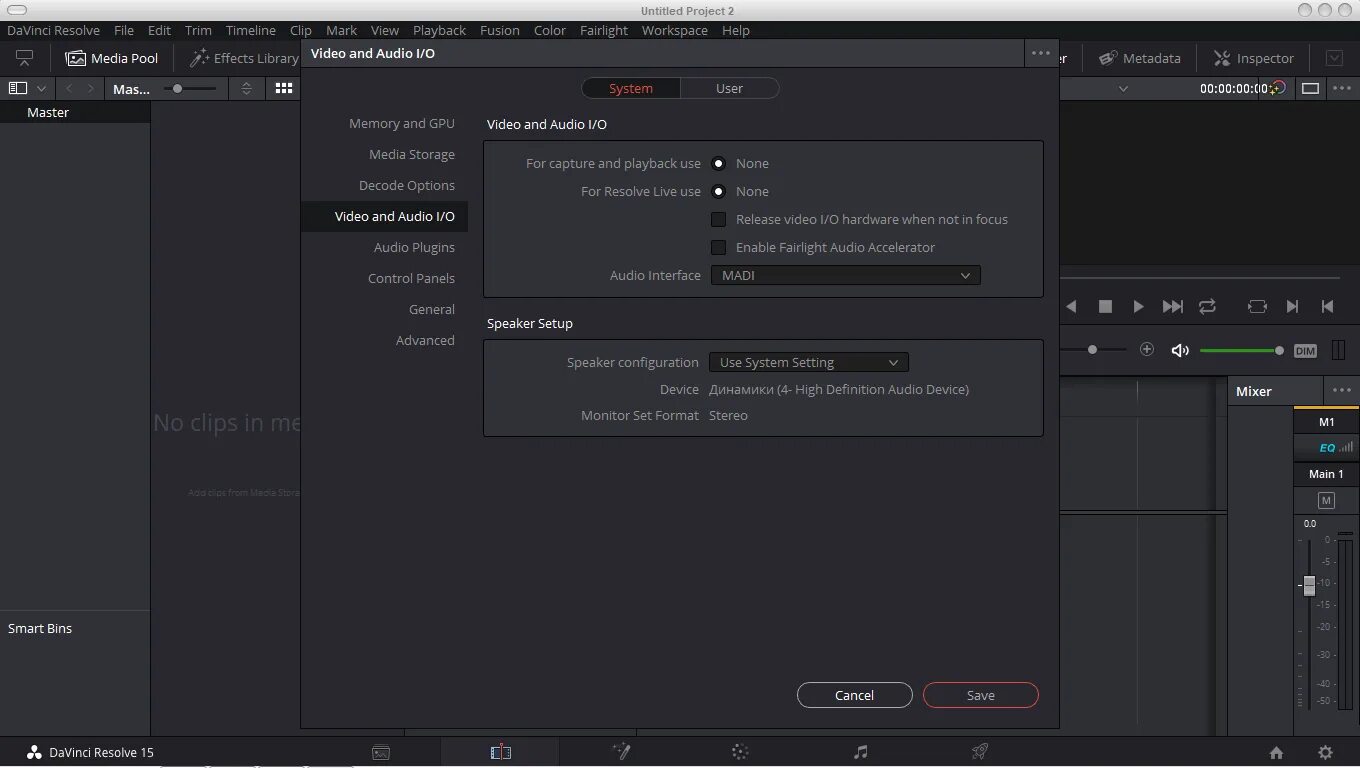1360x768 pixels.
Task: Open the Playback menu
Action: pyautogui.click(x=439, y=30)
